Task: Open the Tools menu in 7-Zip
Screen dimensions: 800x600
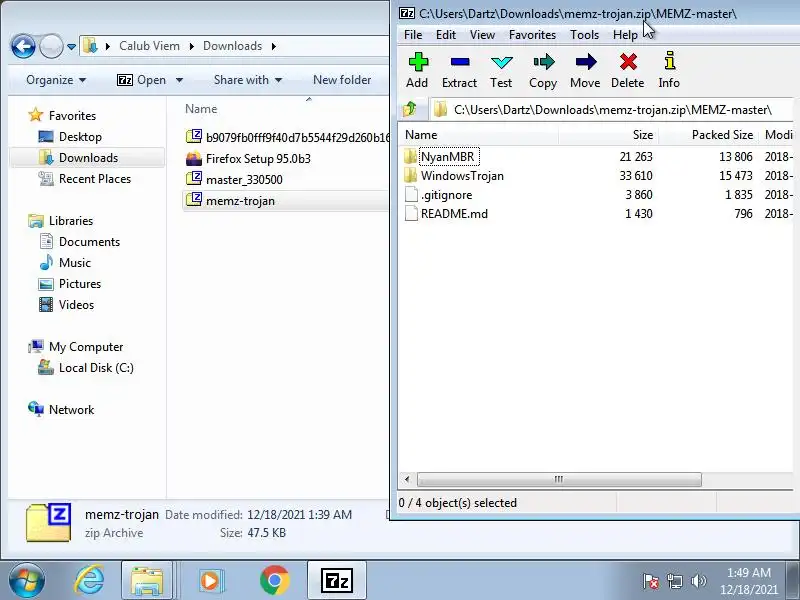Action: coord(584,35)
